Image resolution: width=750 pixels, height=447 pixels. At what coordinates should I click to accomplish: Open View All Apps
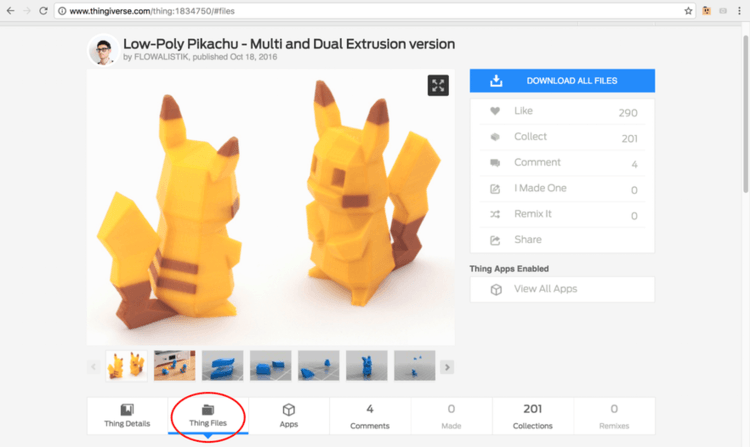(562, 289)
